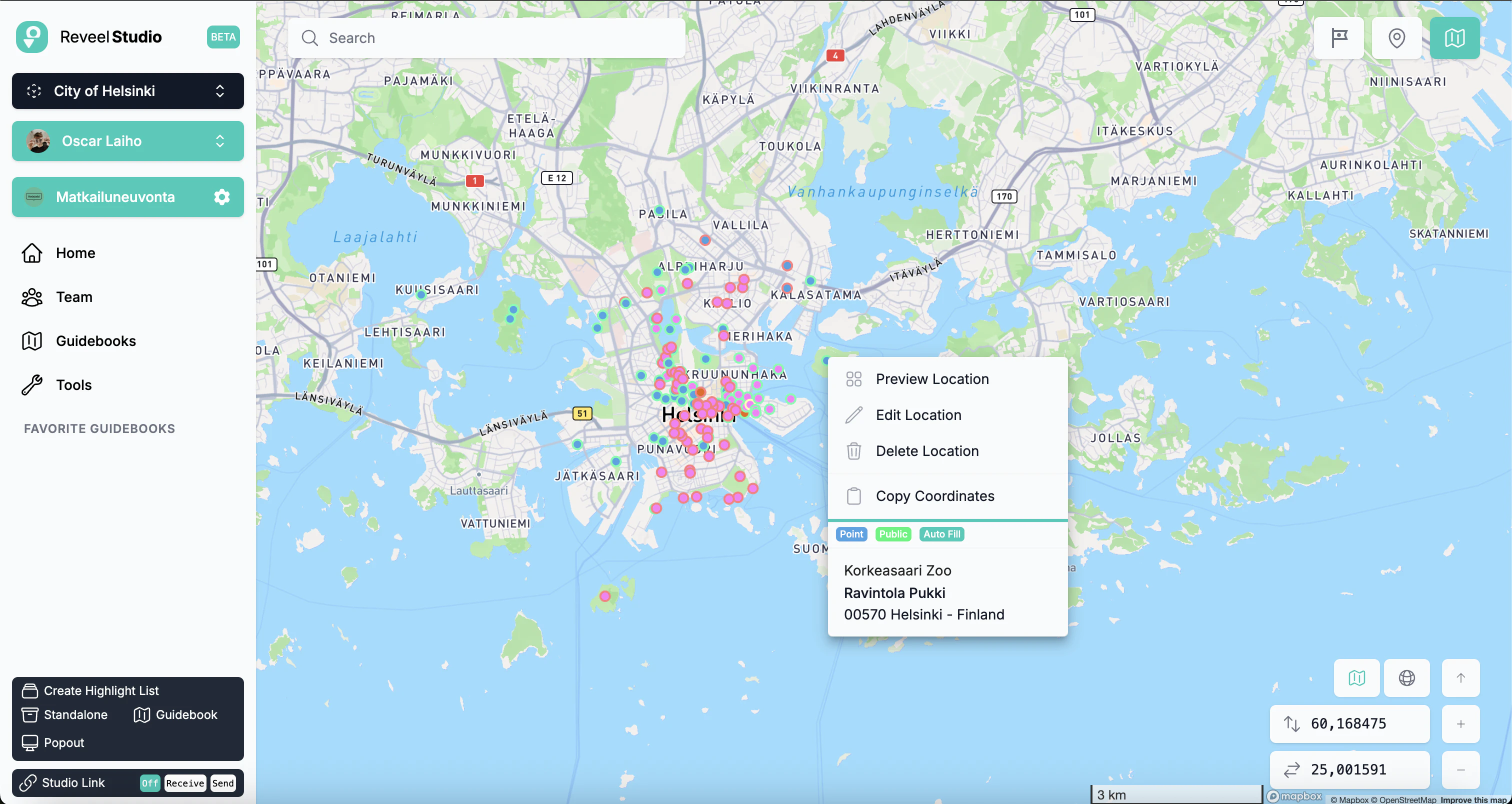Click the flag icon button top right
Viewport: 1512px width, 804px height.
click(x=1338, y=38)
